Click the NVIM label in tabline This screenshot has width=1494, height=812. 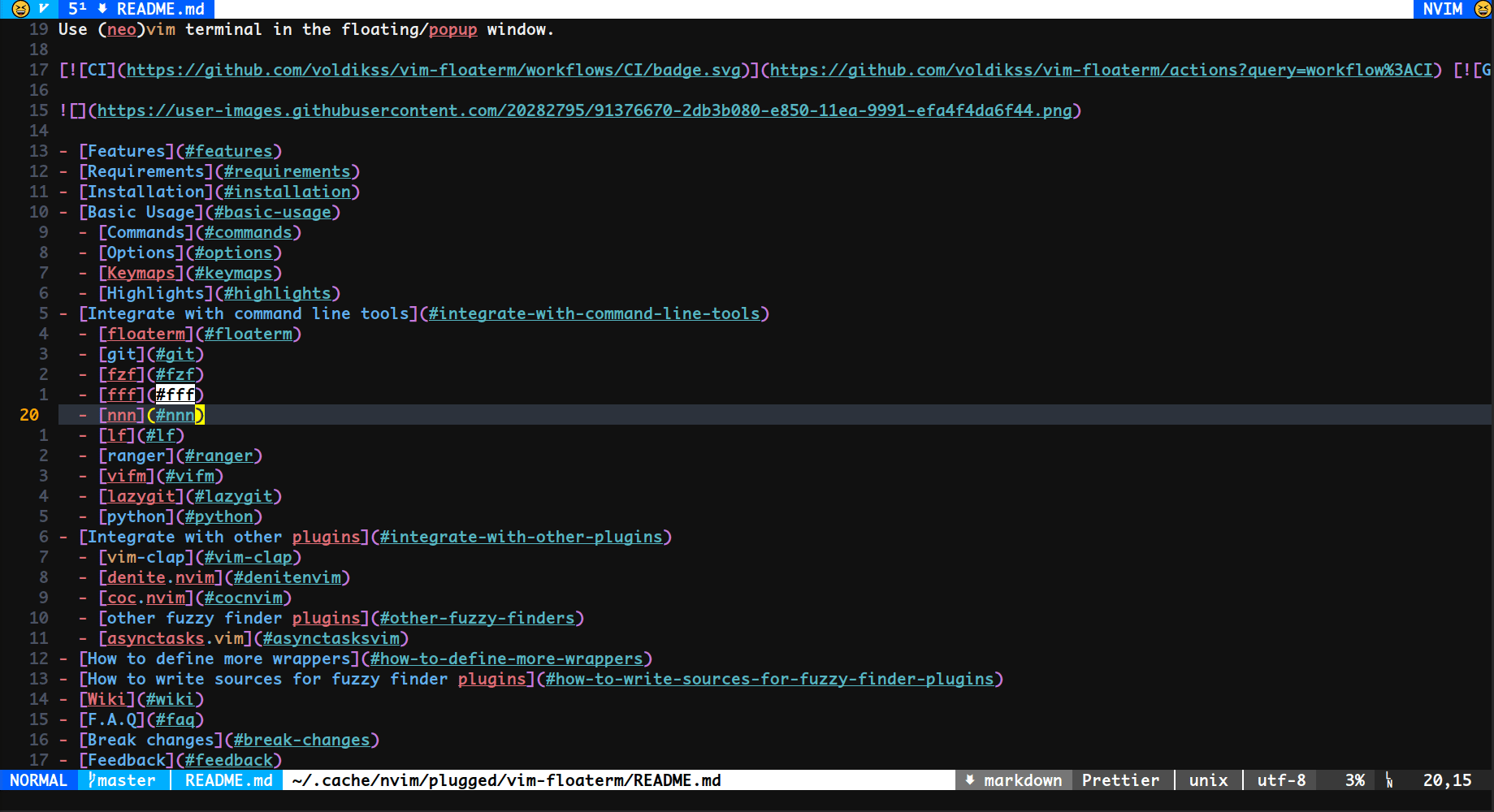click(x=1442, y=9)
